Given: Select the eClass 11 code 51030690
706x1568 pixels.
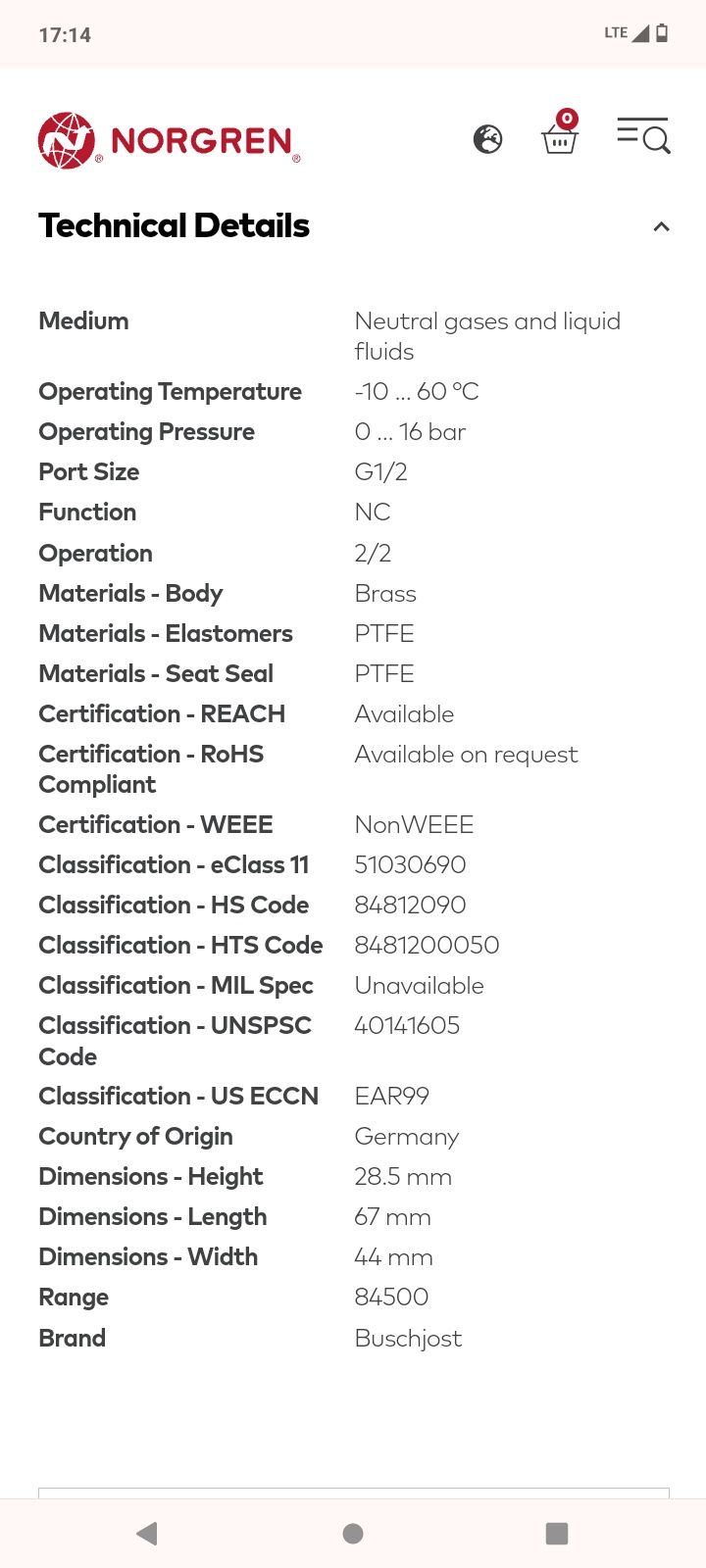Looking at the screenshot, I should [410, 864].
